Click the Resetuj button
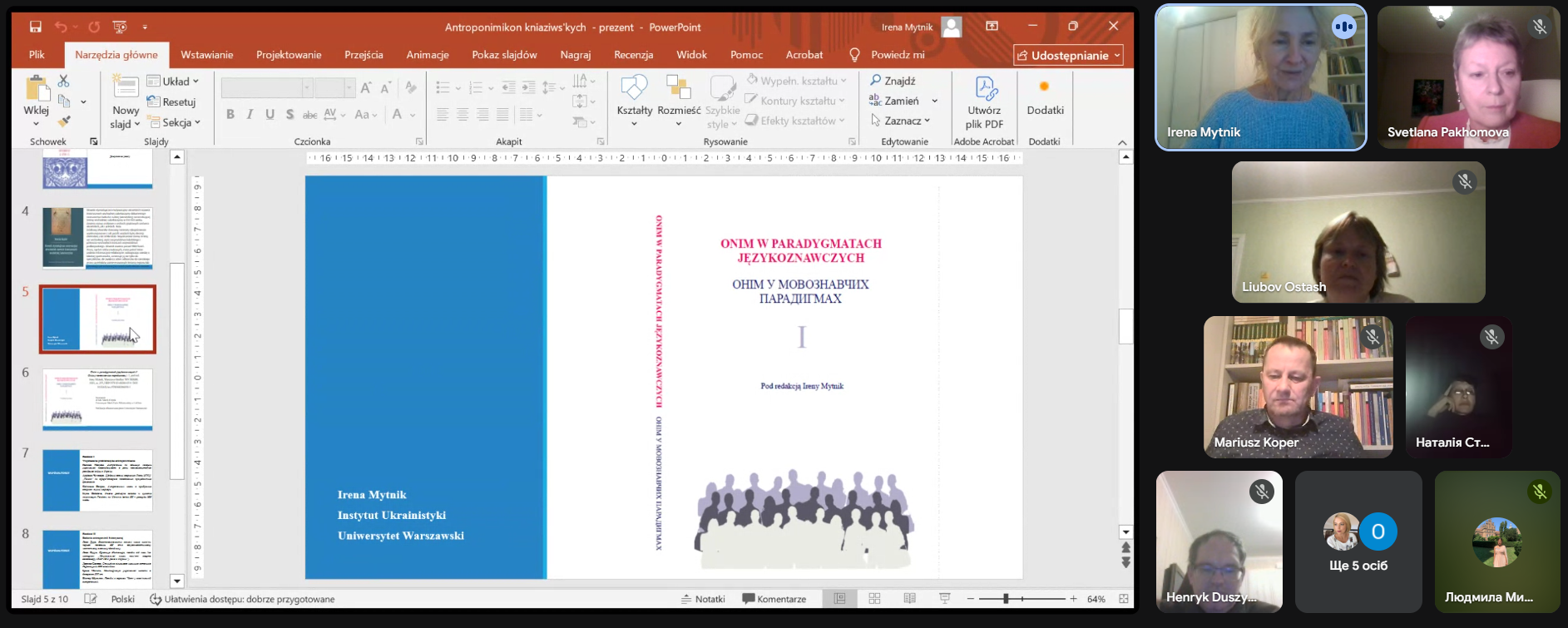 coord(172,101)
